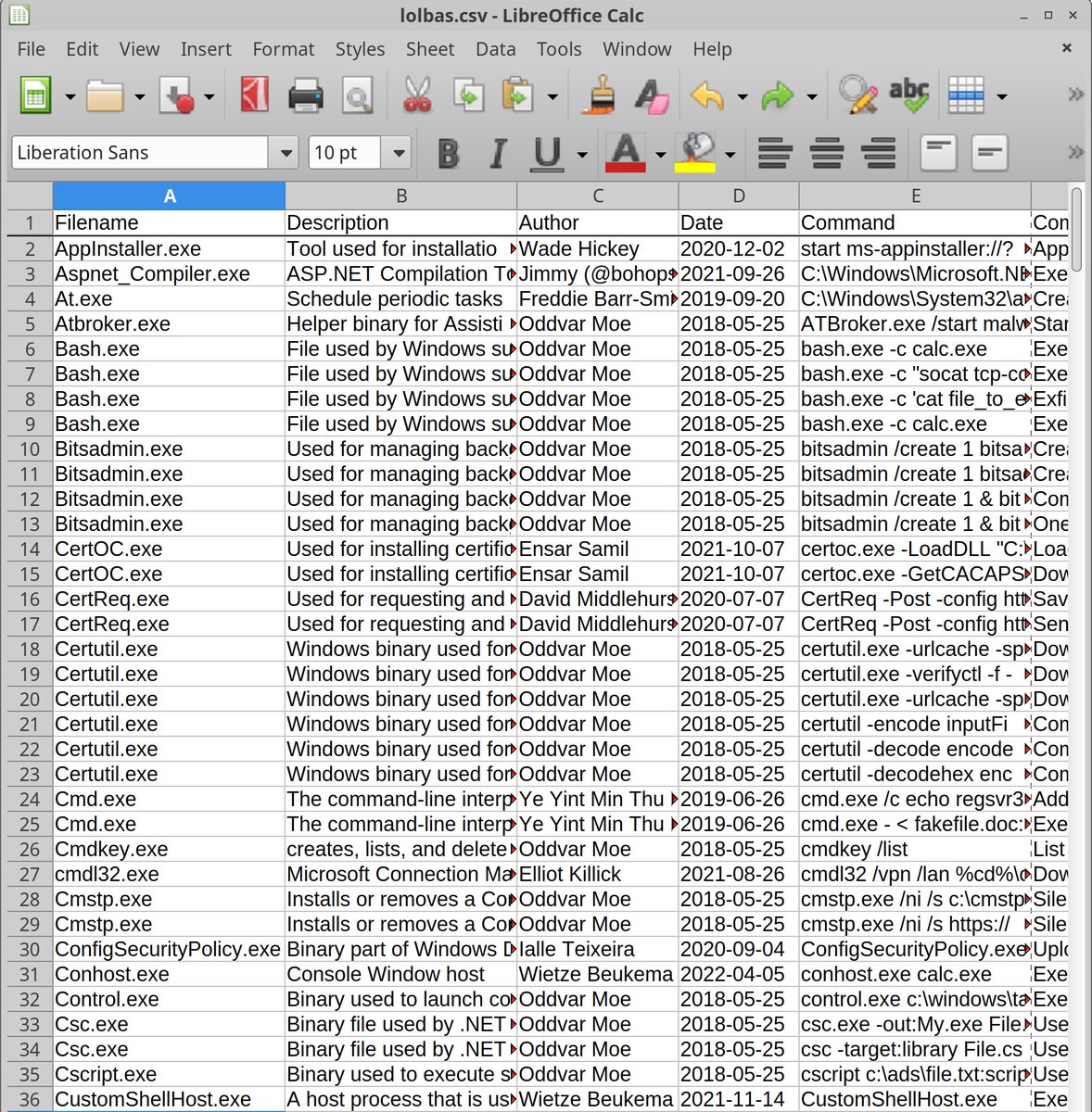
Task: Click the Insert table/row grid icon
Action: 967,95
